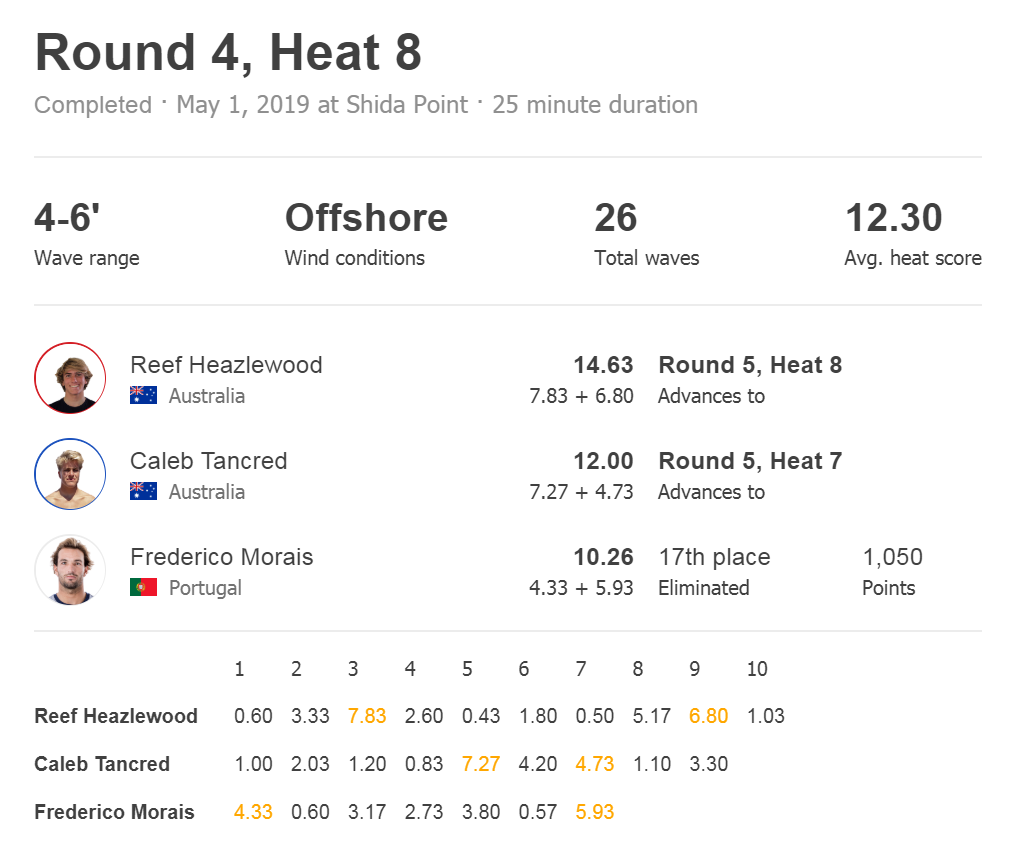The height and width of the screenshot is (862, 1016).
Task: Click the Australian flag under Caleb Tancred
Action: point(143,491)
